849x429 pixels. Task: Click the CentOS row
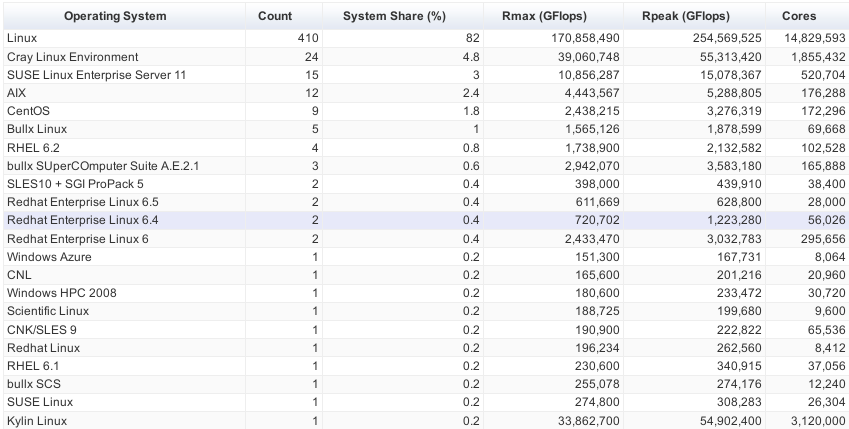tap(426, 111)
